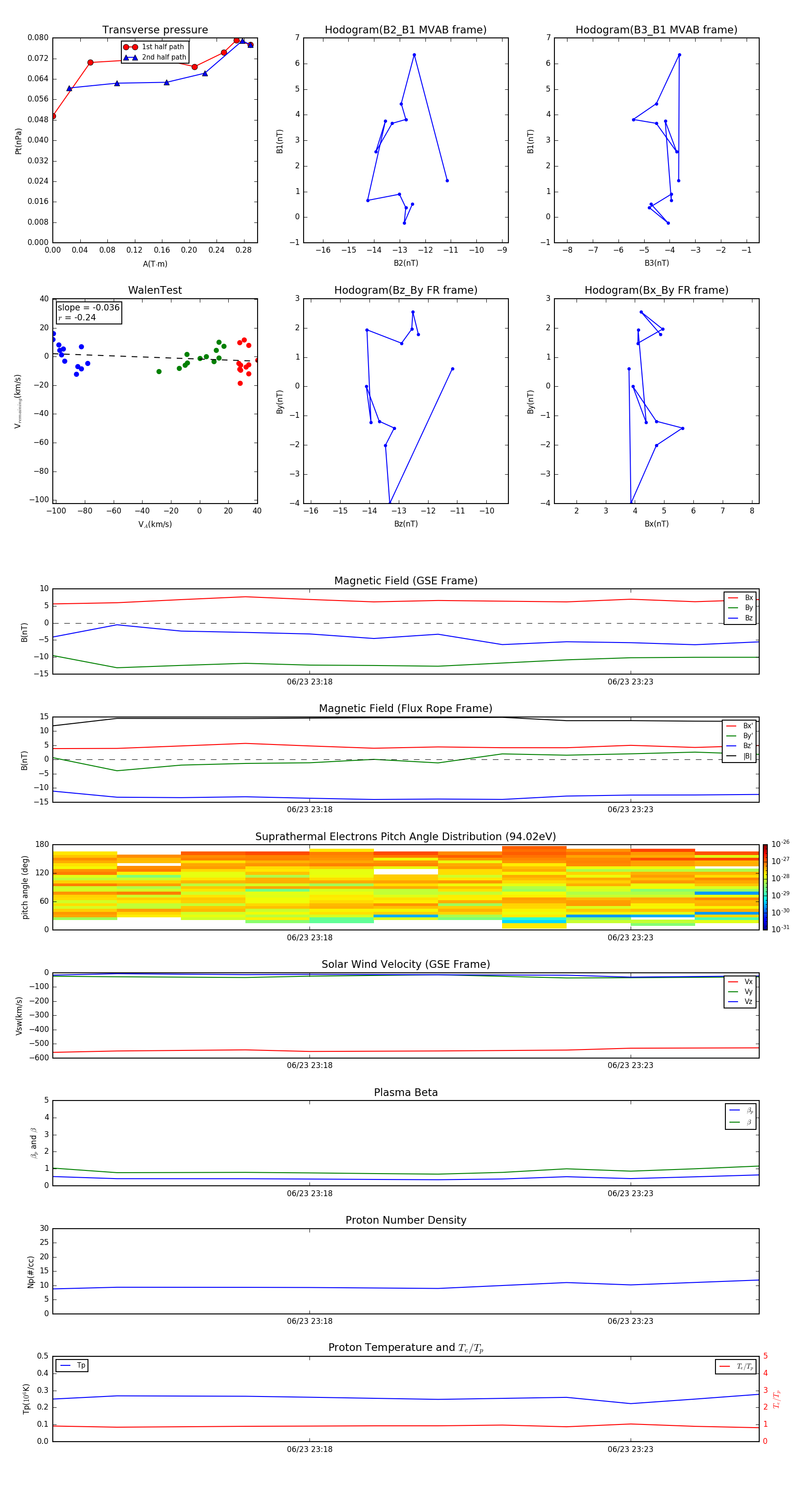Click '06/23 23:18' under the Plasma Beta plot
This screenshot has height=1489, width=812.
pyautogui.click(x=310, y=1193)
